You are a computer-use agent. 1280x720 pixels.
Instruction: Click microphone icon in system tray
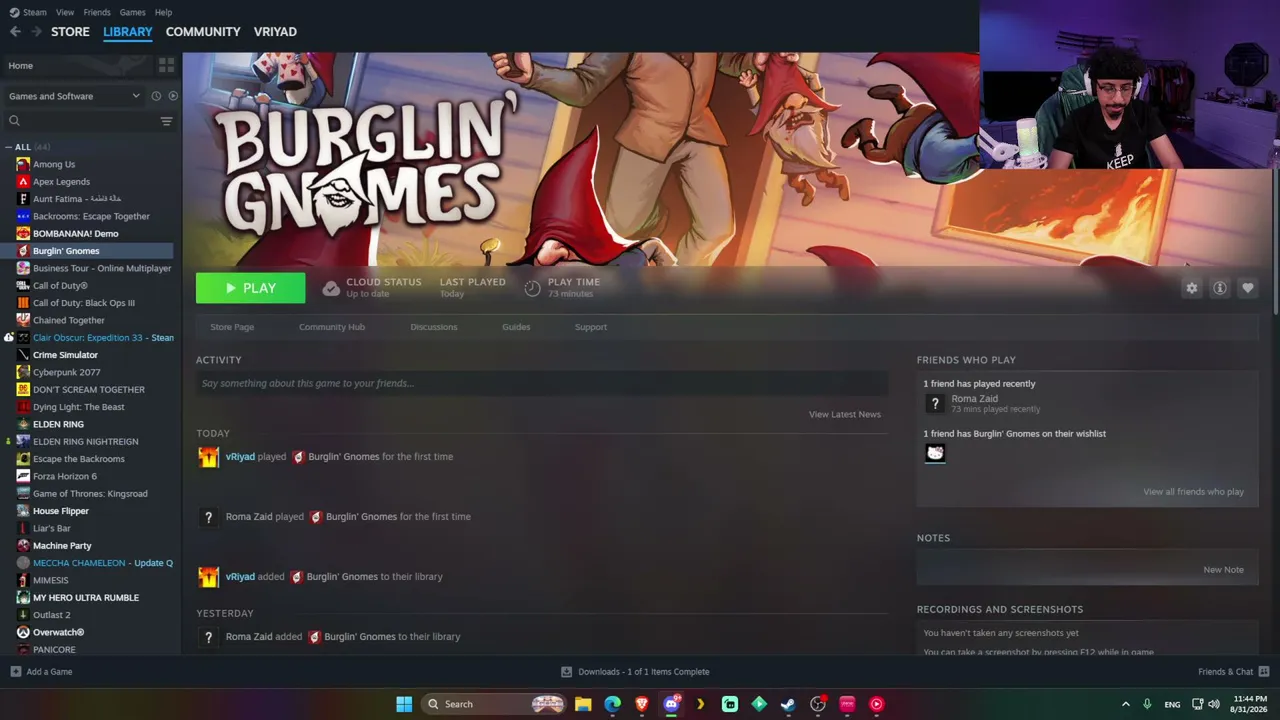coord(1147,704)
